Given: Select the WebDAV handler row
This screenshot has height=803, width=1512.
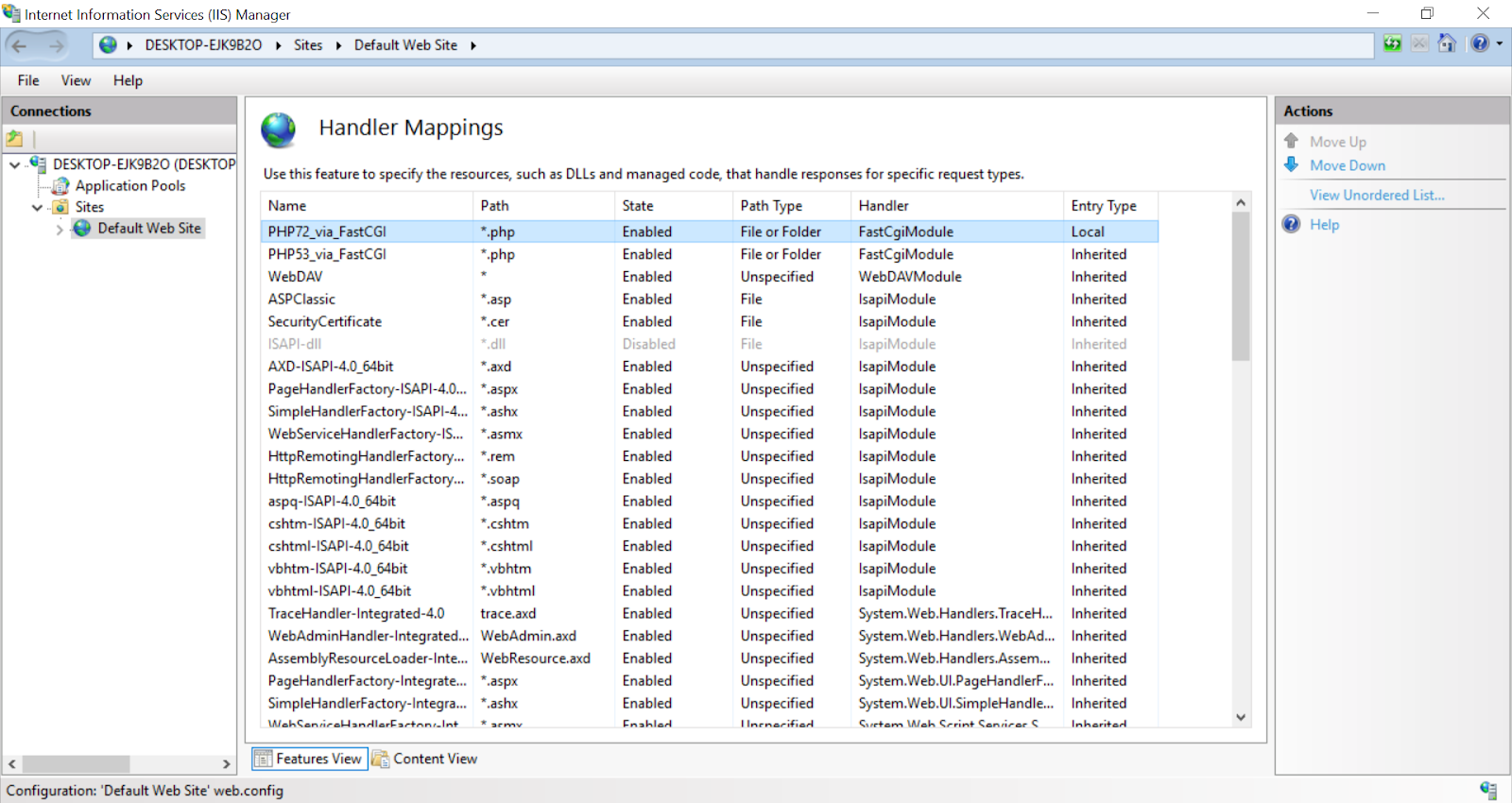Looking at the screenshot, I should 710,277.
